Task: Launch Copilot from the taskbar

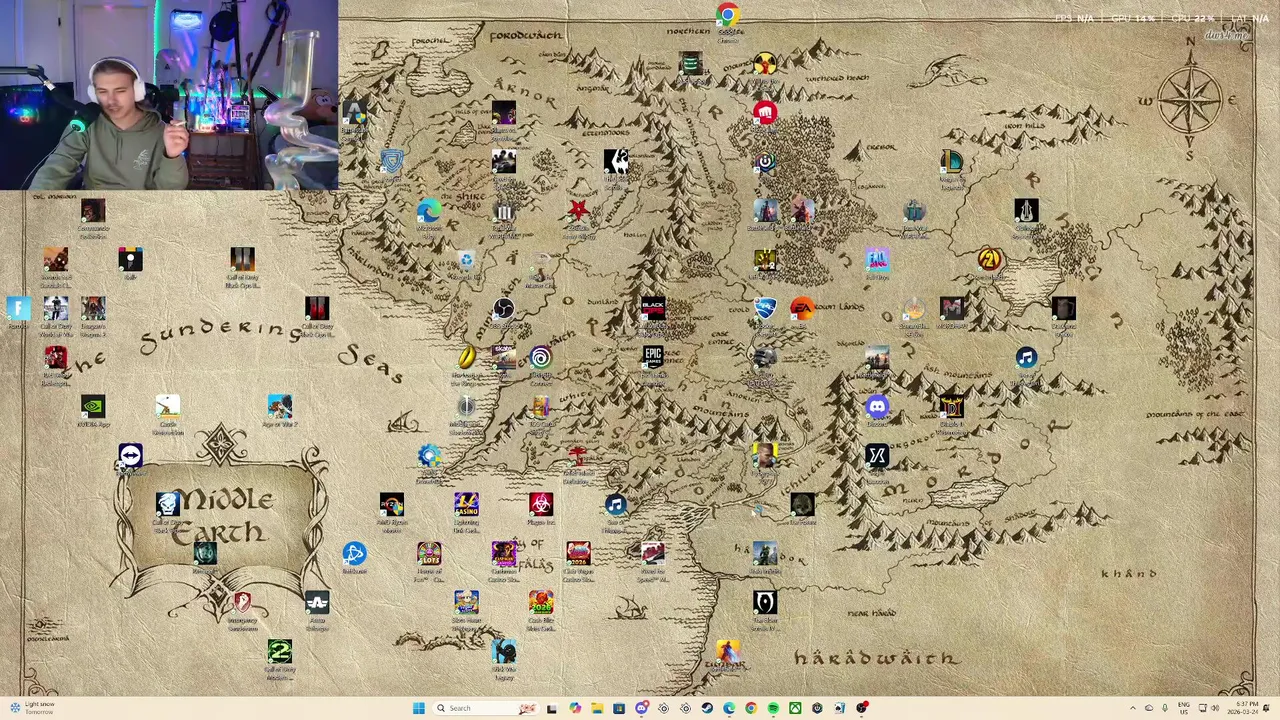Action: 575,708
